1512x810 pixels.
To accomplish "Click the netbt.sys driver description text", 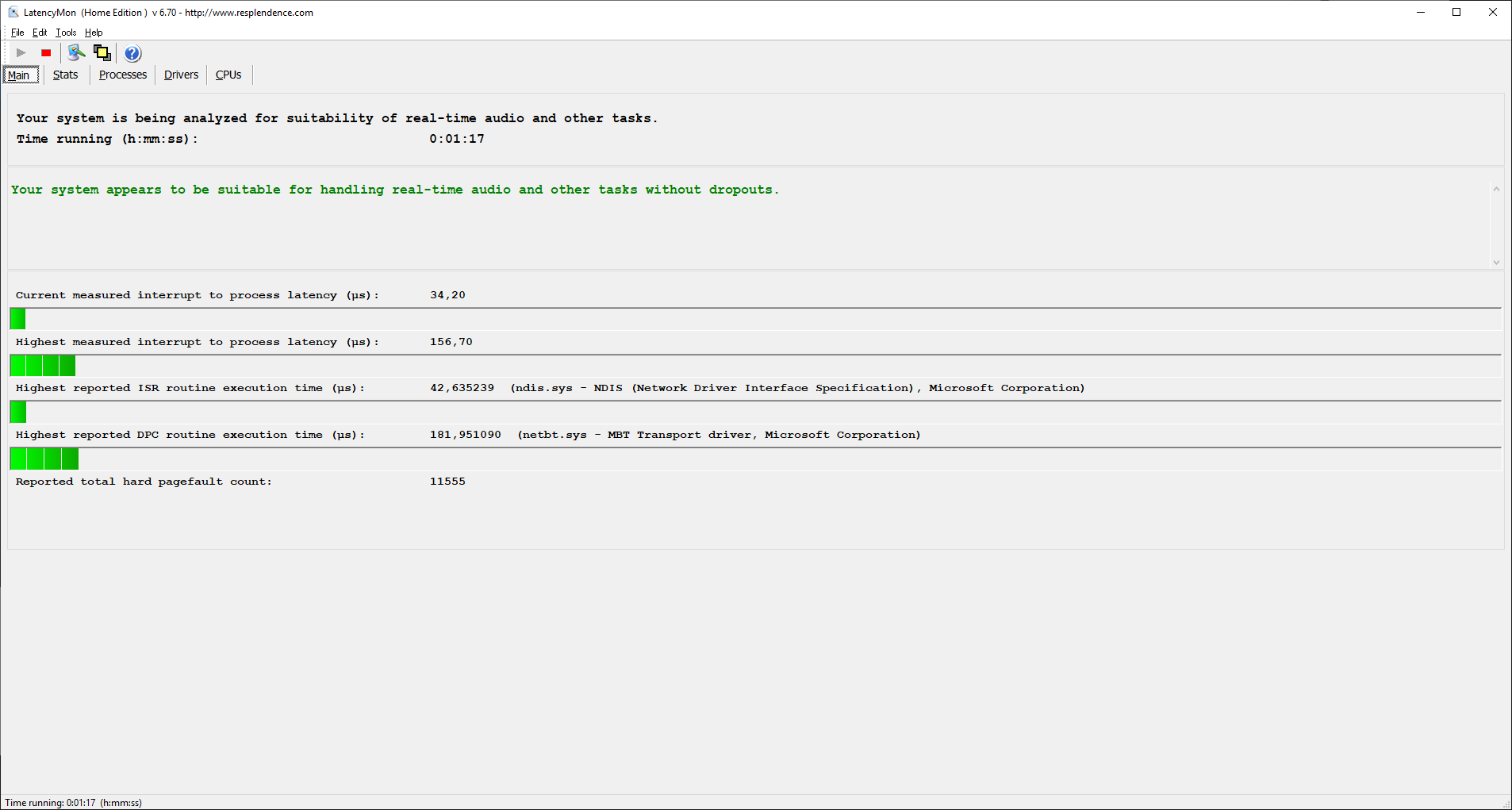I will coord(719,435).
